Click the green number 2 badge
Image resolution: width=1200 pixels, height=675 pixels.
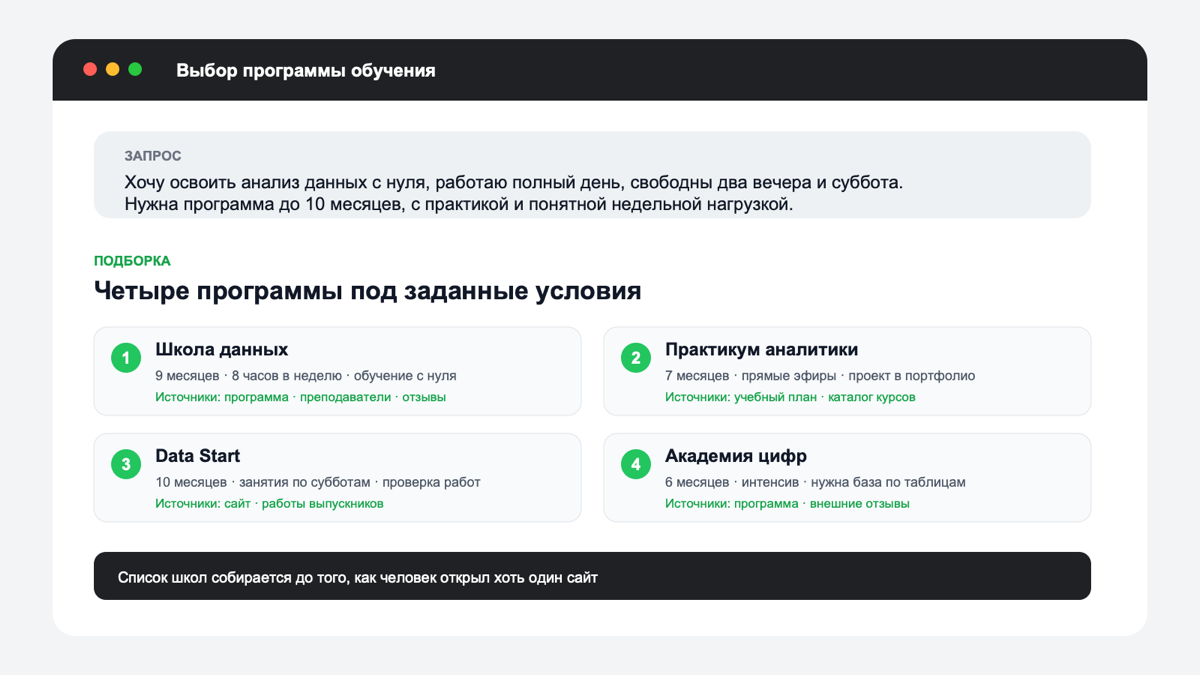[636, 358]
